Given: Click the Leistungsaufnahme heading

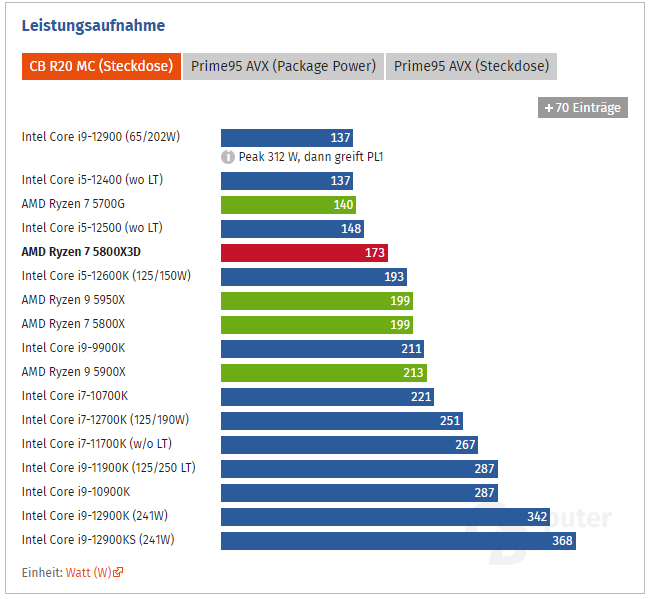Looking at the screenshot, I should point(93,25).
